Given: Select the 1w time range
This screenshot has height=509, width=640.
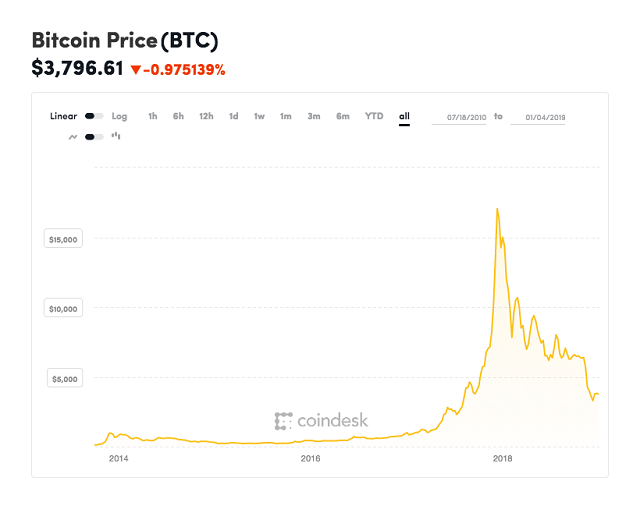Looking at the screenshot, I should (x=259, y=116).
